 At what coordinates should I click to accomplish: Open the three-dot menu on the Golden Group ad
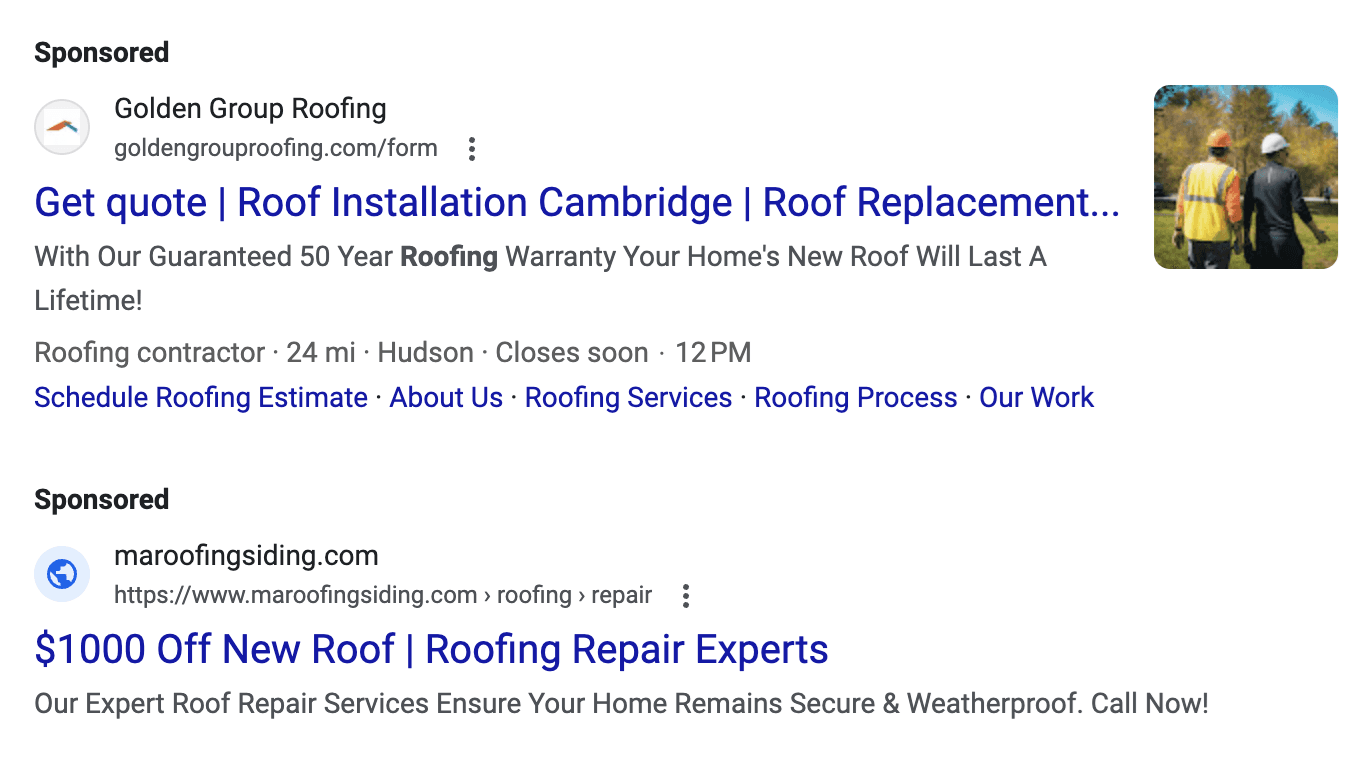471,148
